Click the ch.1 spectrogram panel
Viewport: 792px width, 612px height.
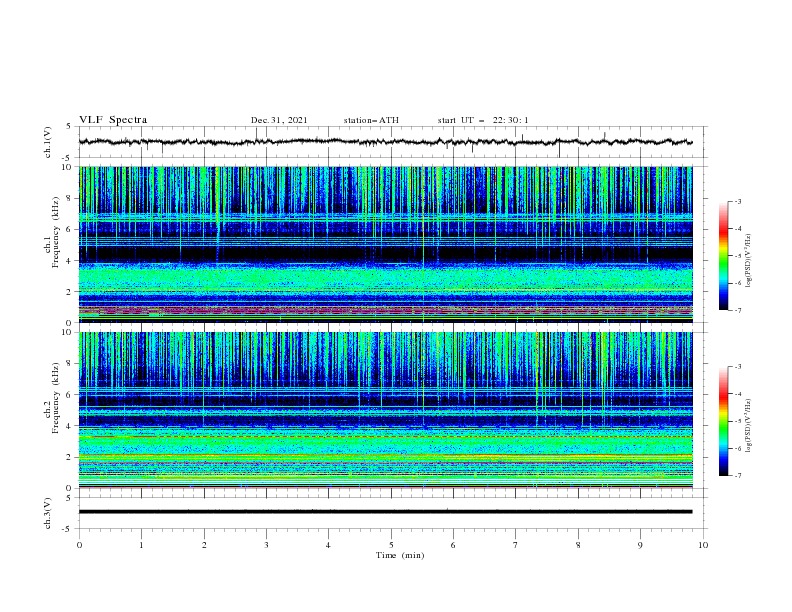pyautogui.click(x=386, y=244)
